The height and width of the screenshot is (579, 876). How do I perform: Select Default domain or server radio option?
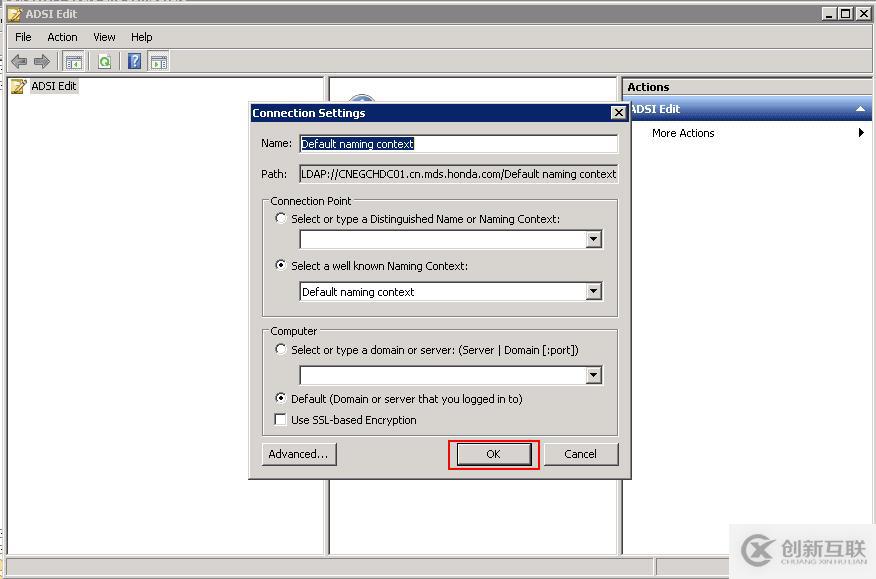[x=281, y=398]
